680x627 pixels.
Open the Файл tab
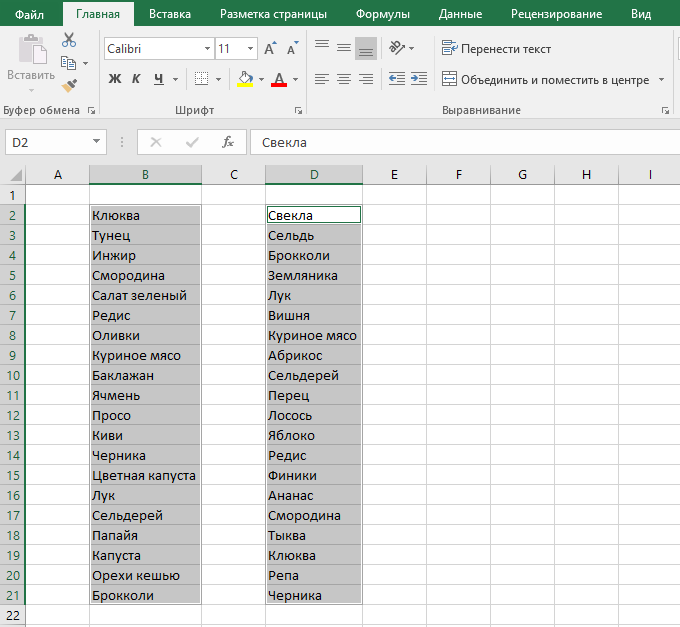pos(29,14)
